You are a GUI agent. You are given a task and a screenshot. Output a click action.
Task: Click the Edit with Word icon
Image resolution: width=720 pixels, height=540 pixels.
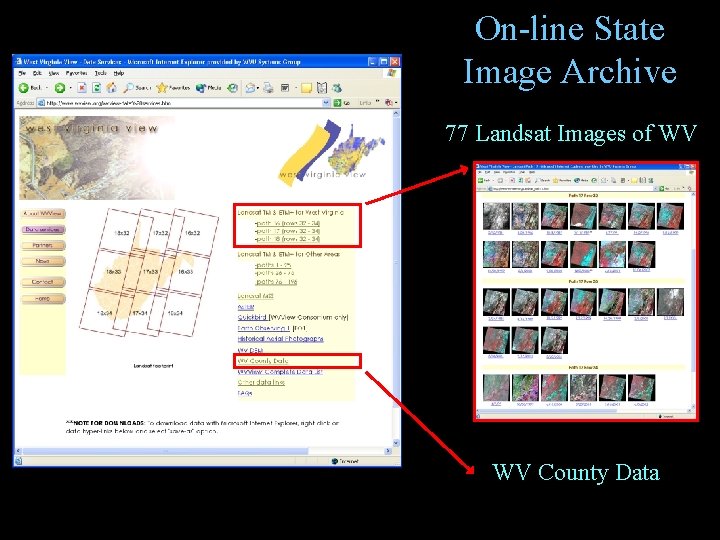pyautogui.click(x=285, y=88)
